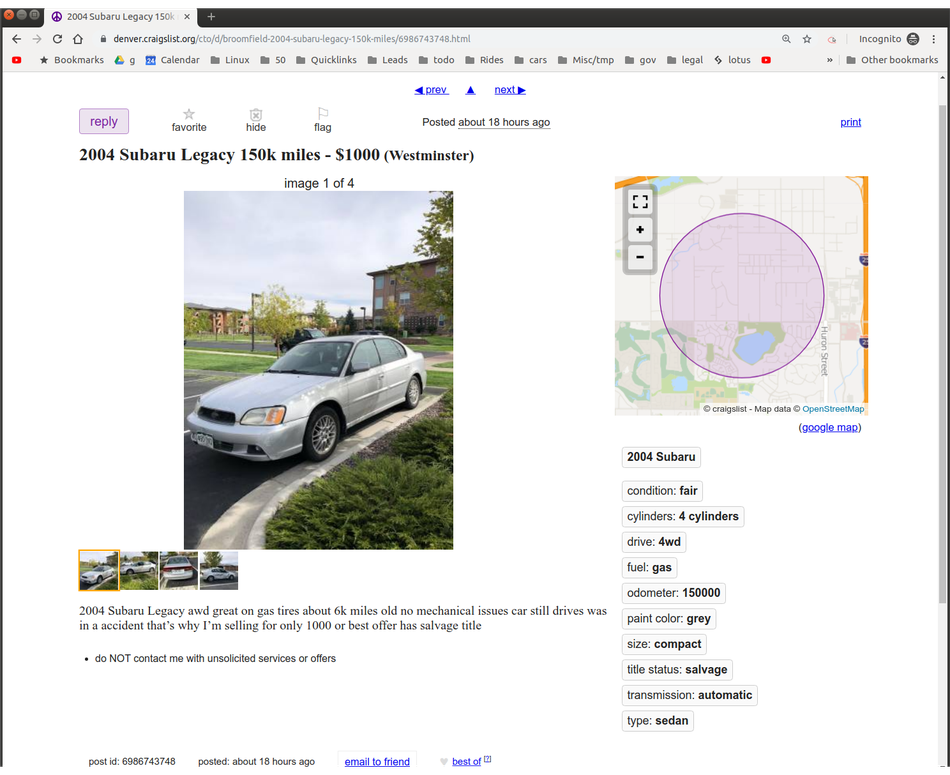The height and width of the screenshot is (775, 950).
Task: Go to the next posting link
Action: click(510, 90)
